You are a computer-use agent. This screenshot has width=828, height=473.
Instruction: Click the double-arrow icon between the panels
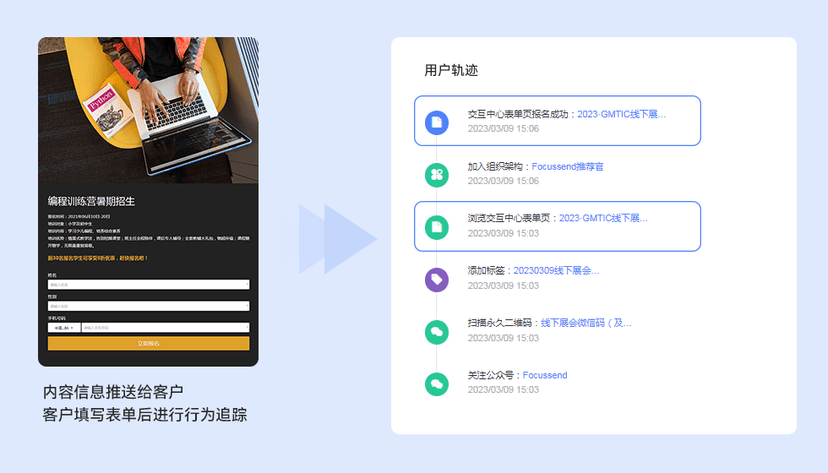(337, 239)
